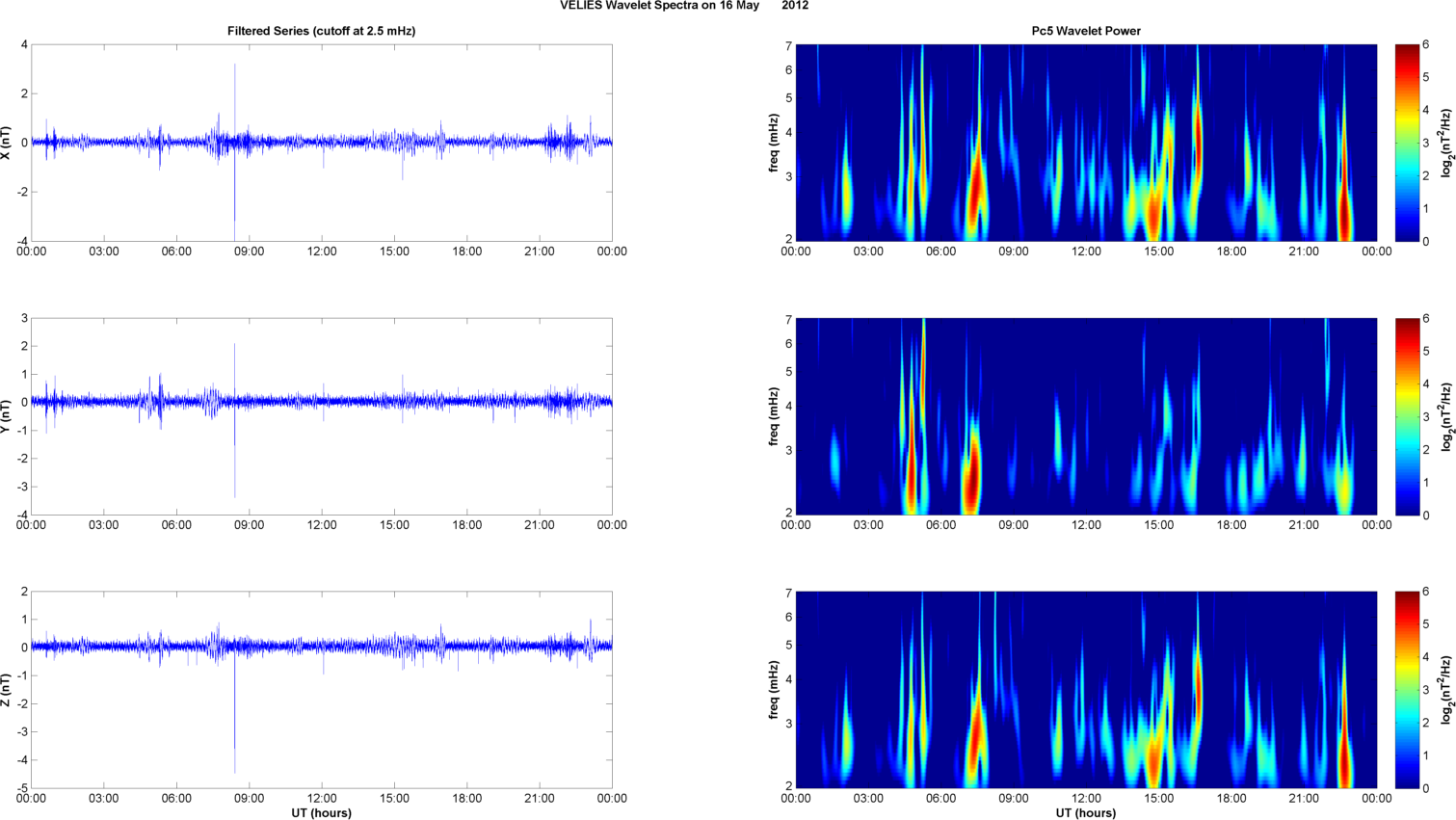This screenshot has height=820, width=1456.
Task: Click inside the X filtered series plot
Action: tap(322, 143)
